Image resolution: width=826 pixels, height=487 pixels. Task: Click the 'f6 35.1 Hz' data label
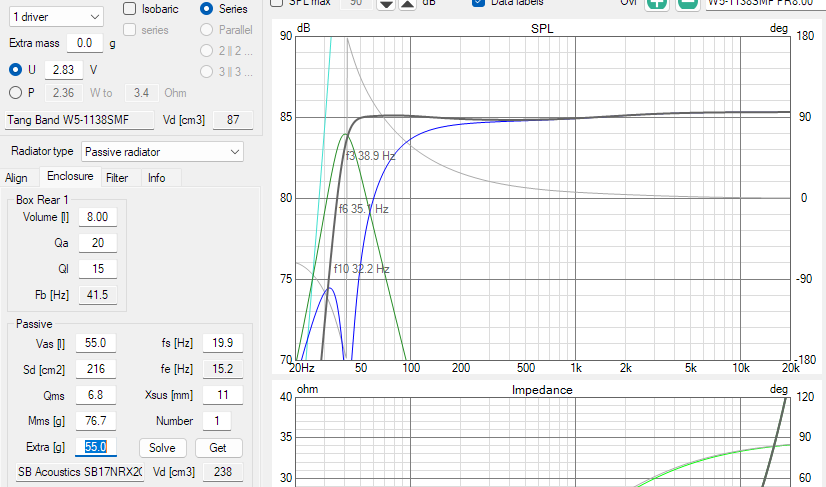(x=363, y=209)
